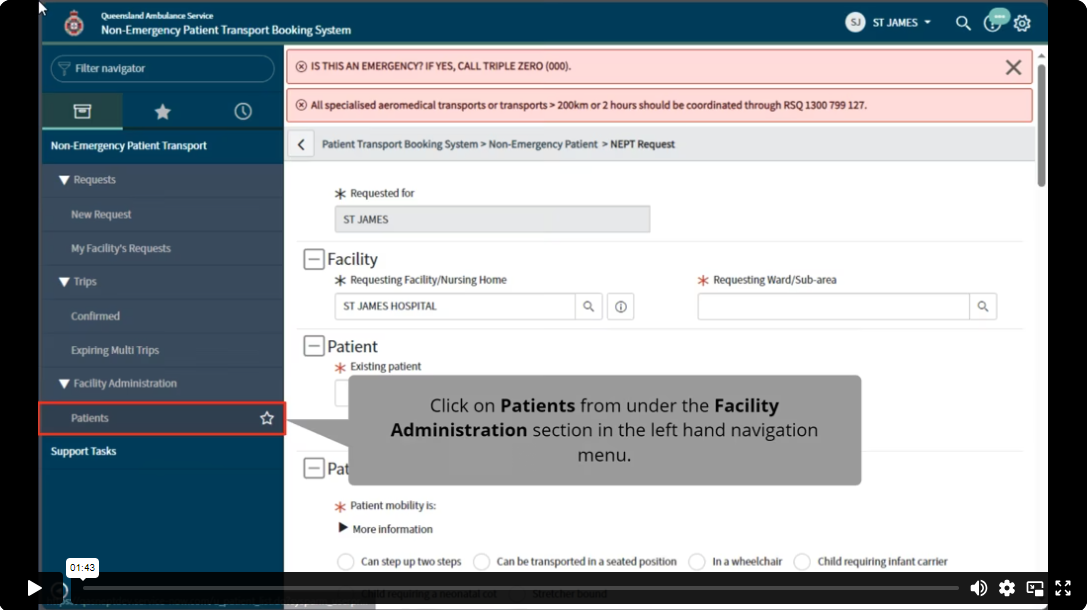Show info for Requesting Facility
The height and width of the screenshot is (610, 1087).
point(620,306)
